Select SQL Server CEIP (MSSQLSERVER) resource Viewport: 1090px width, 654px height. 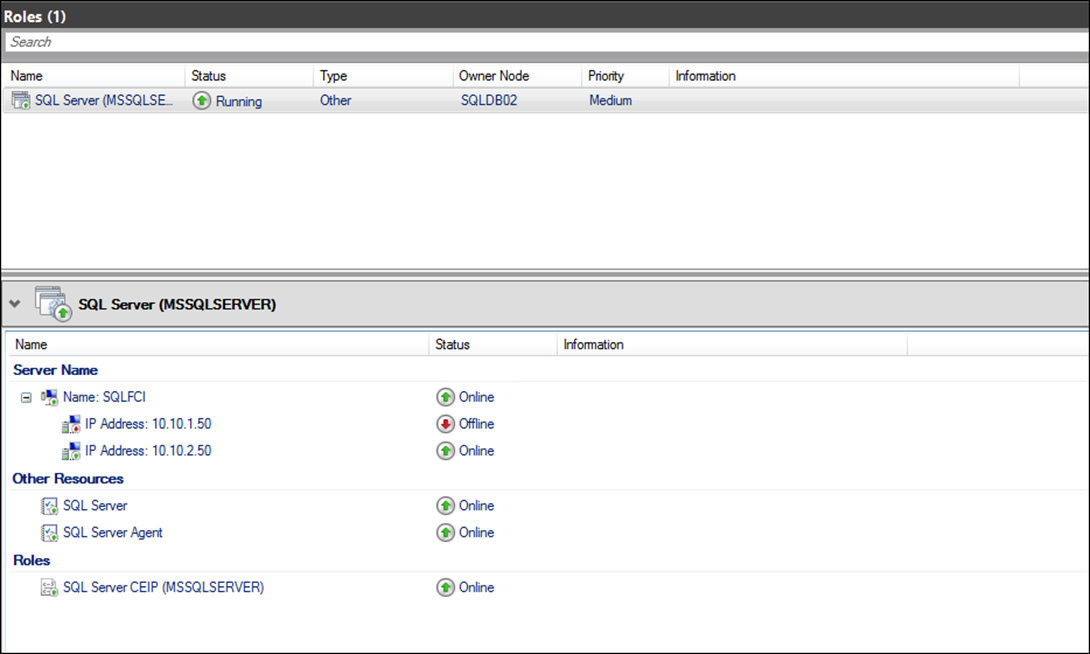(163, 588)
